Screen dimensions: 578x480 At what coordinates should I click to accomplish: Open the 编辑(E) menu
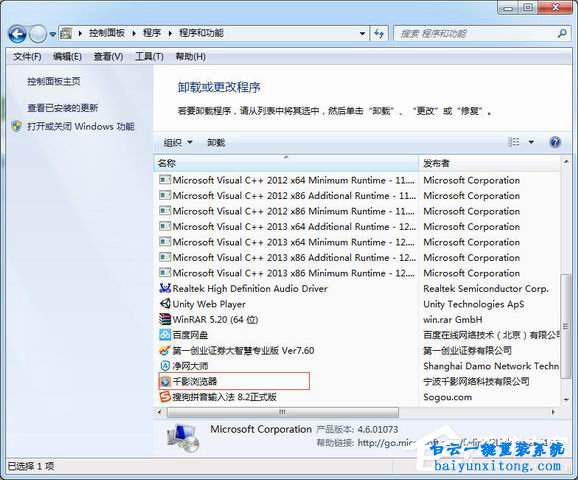[67, 56]
